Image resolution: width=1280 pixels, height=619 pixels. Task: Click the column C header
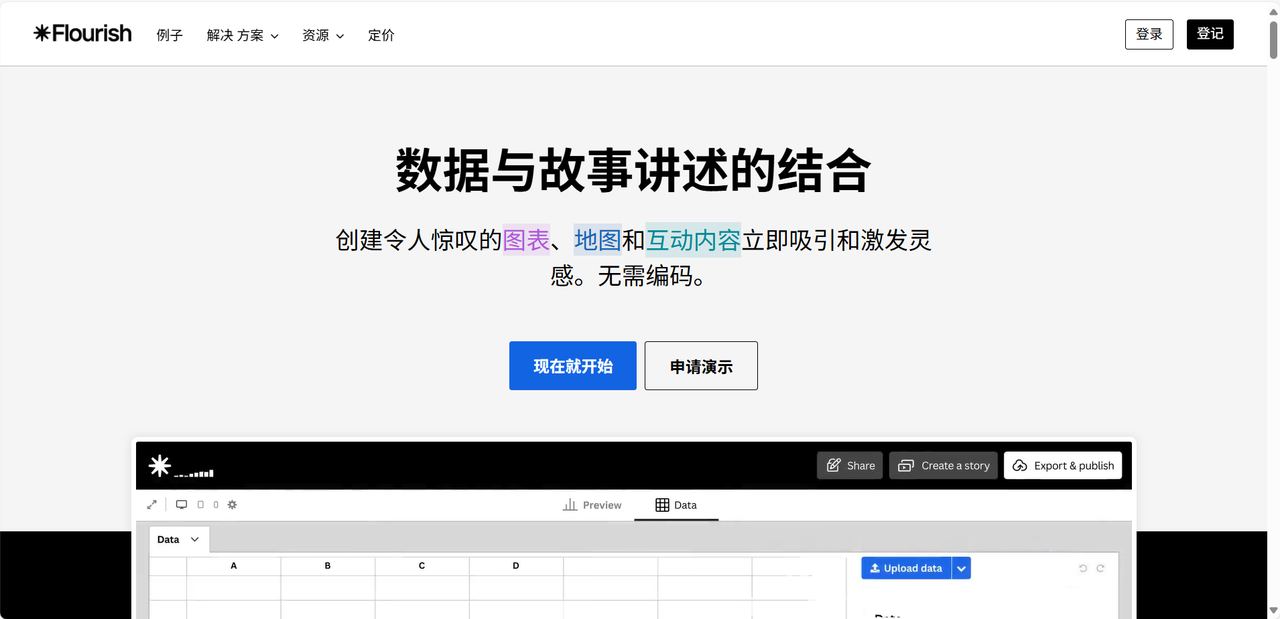(x=422, y=566)
